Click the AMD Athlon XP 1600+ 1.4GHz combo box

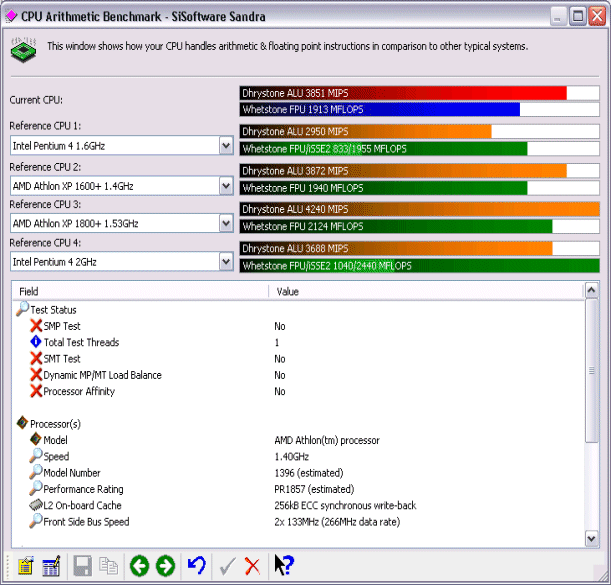click(122, 186)
